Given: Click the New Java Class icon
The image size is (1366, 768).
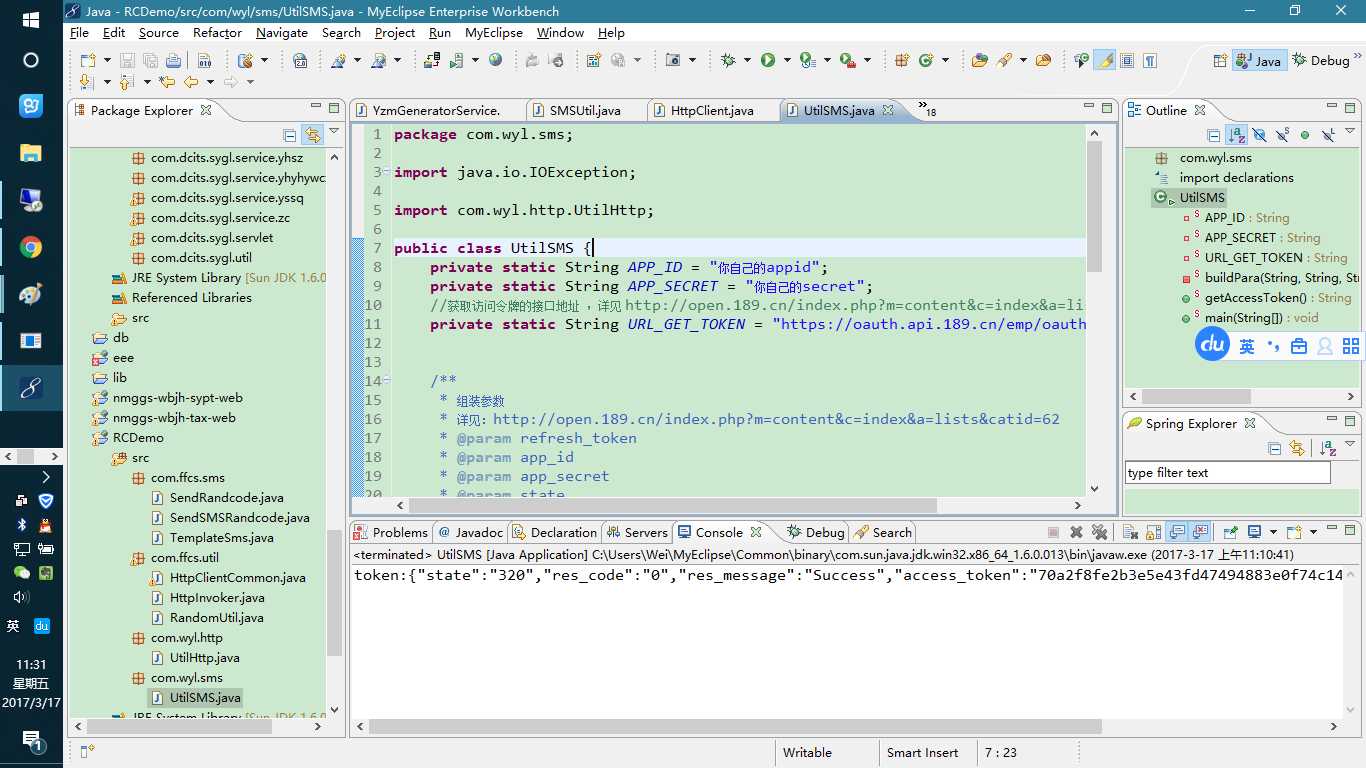Looking at the screenshot, I should click(x=927, y=60).
